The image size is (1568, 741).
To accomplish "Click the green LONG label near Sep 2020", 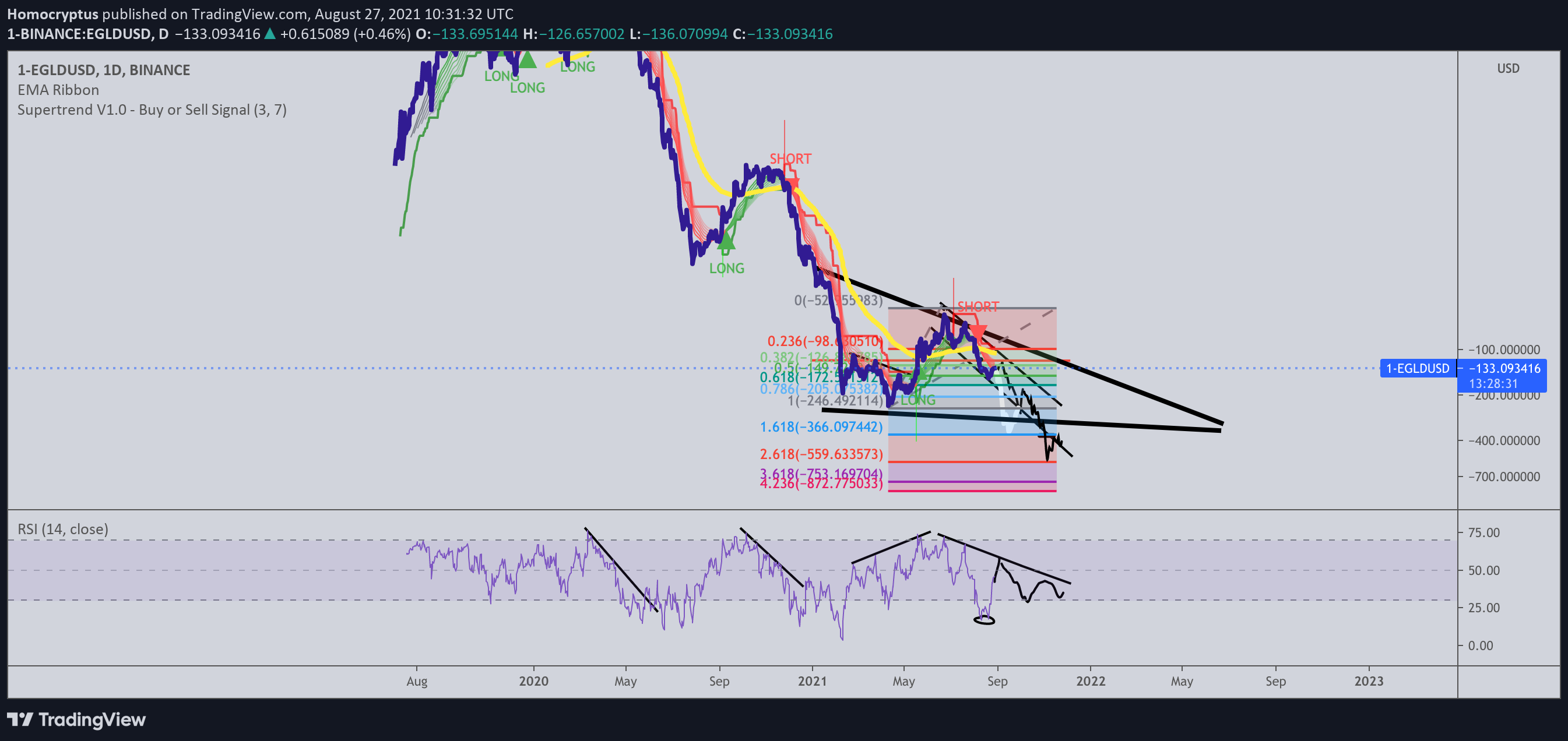I will 726,269.
